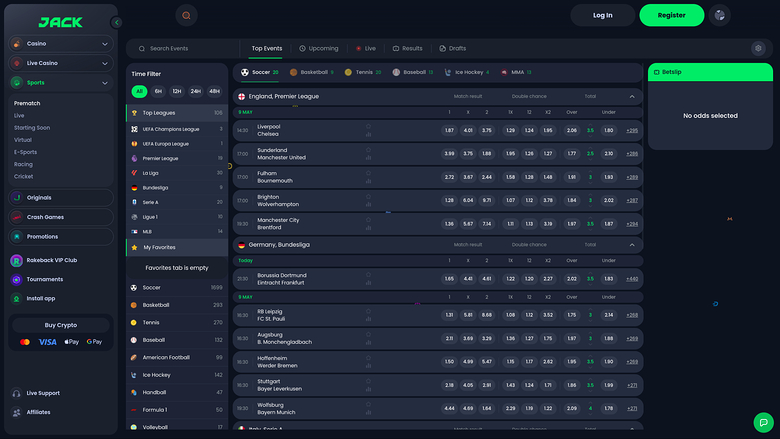Favorite the Liverpool vs Chelsea match star
780x439 pixels.
[369, 126]
